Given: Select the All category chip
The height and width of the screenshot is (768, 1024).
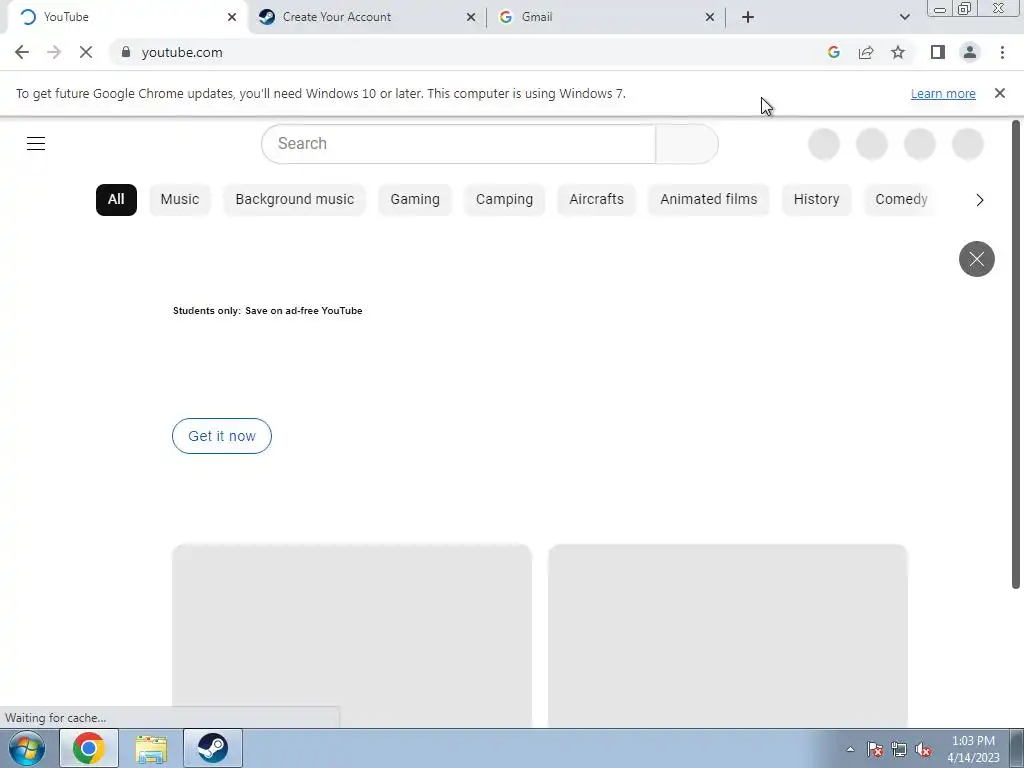Looking at the screenshot, I should [116, 199].
